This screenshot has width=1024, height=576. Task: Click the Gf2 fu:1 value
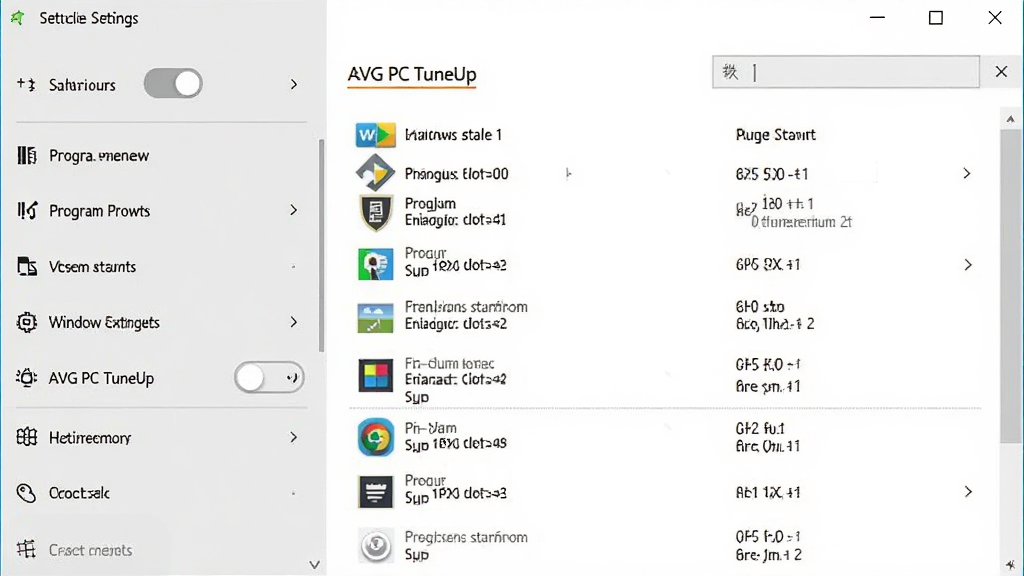[760, 428]
